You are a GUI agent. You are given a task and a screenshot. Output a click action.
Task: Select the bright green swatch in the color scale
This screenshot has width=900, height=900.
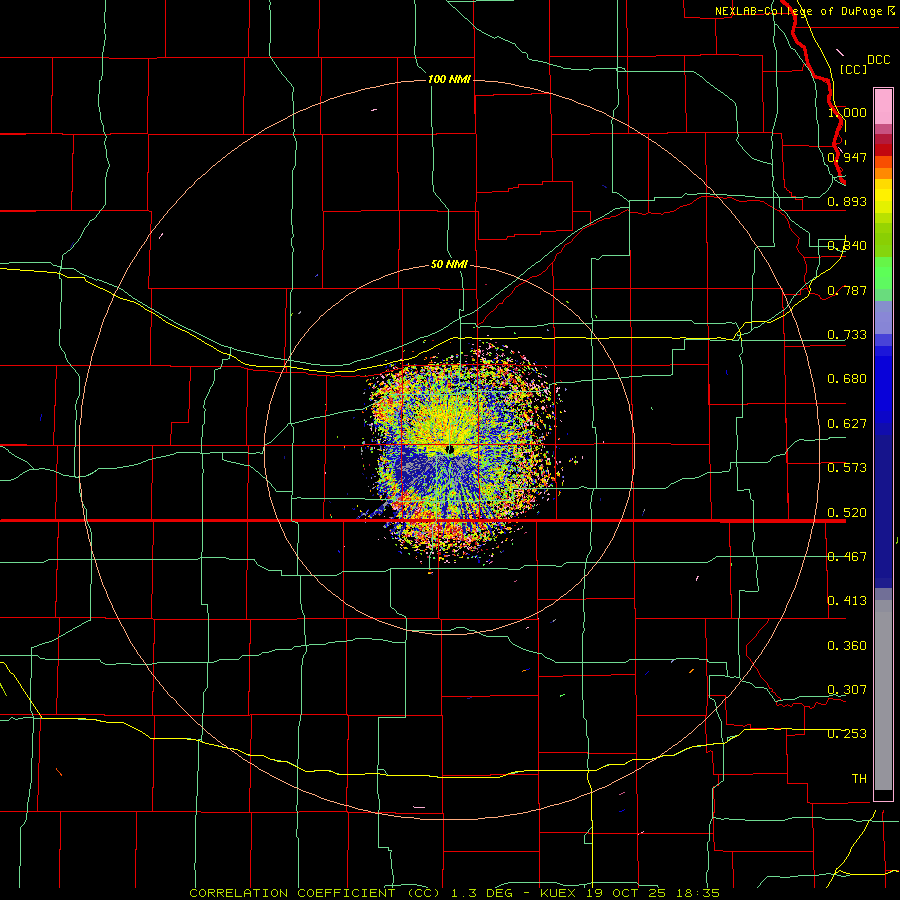click(883, 273)
